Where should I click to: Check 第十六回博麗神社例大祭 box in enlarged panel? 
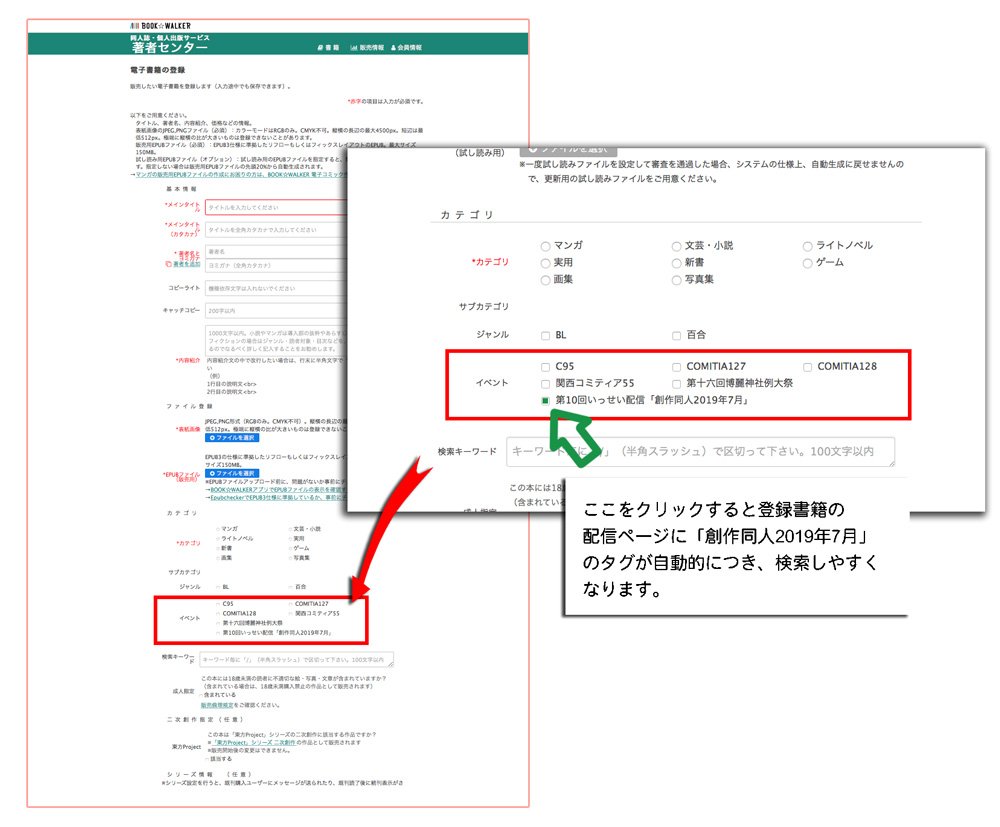(x=677, y=384)
